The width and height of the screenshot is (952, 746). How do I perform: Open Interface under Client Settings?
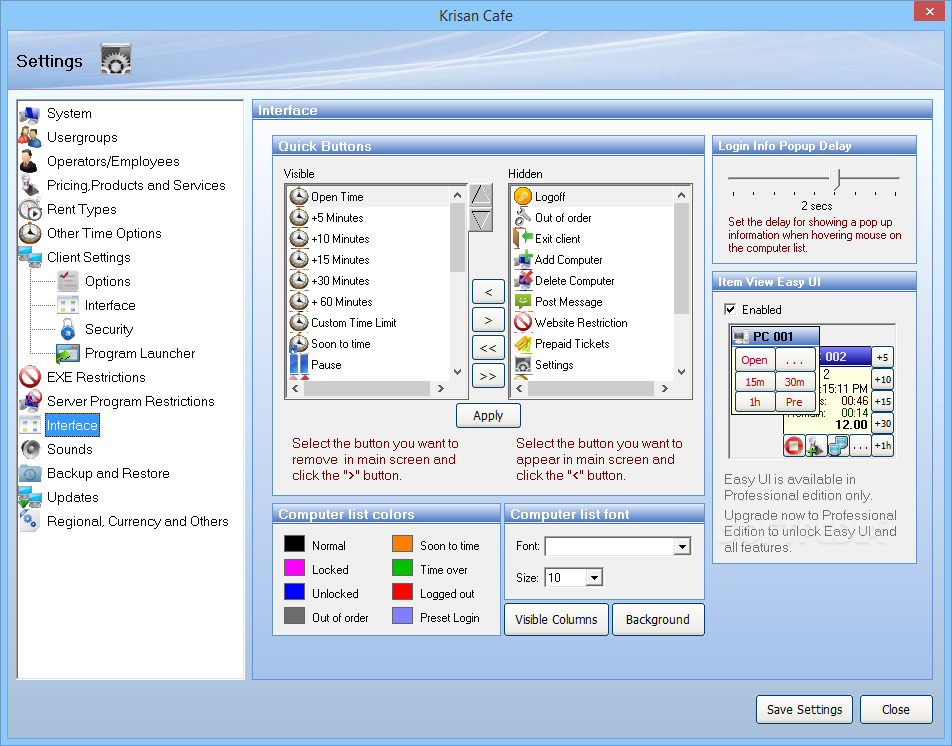[x=110, y=305]
